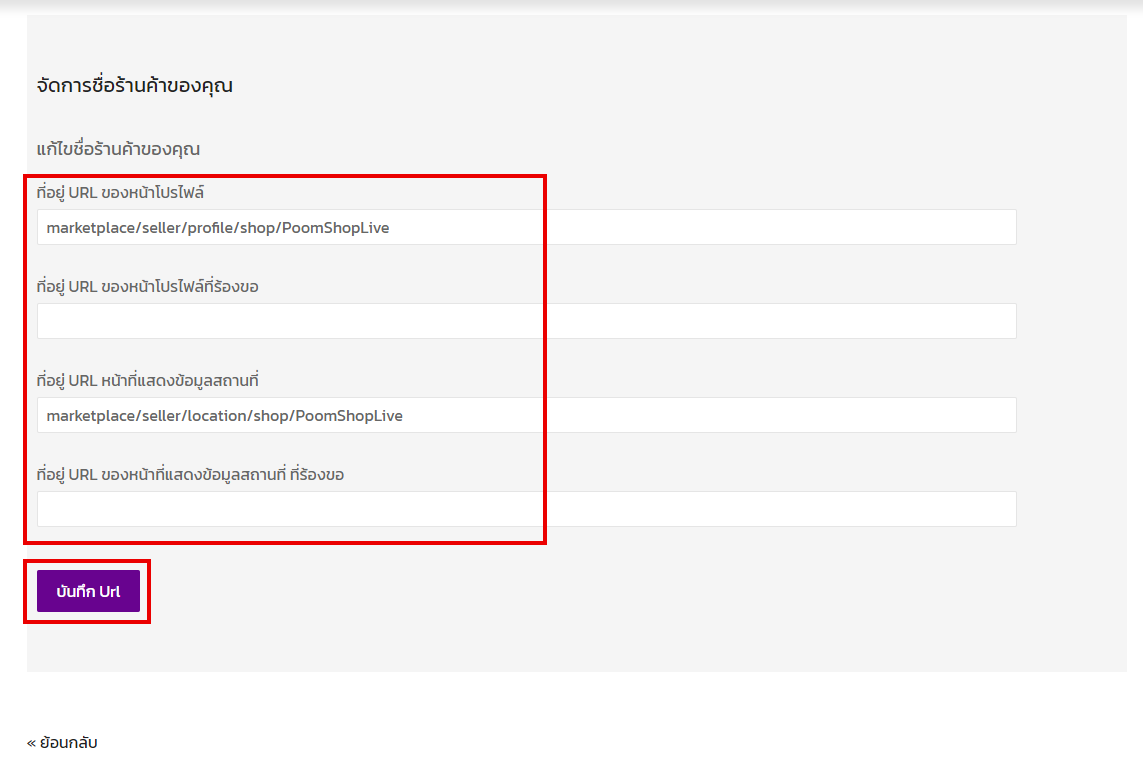Click the subheading "แก้ไขชื่อร้านค้าของคุณ"
The width and height of the screenshot is (1143, 780).
(118, 150)
